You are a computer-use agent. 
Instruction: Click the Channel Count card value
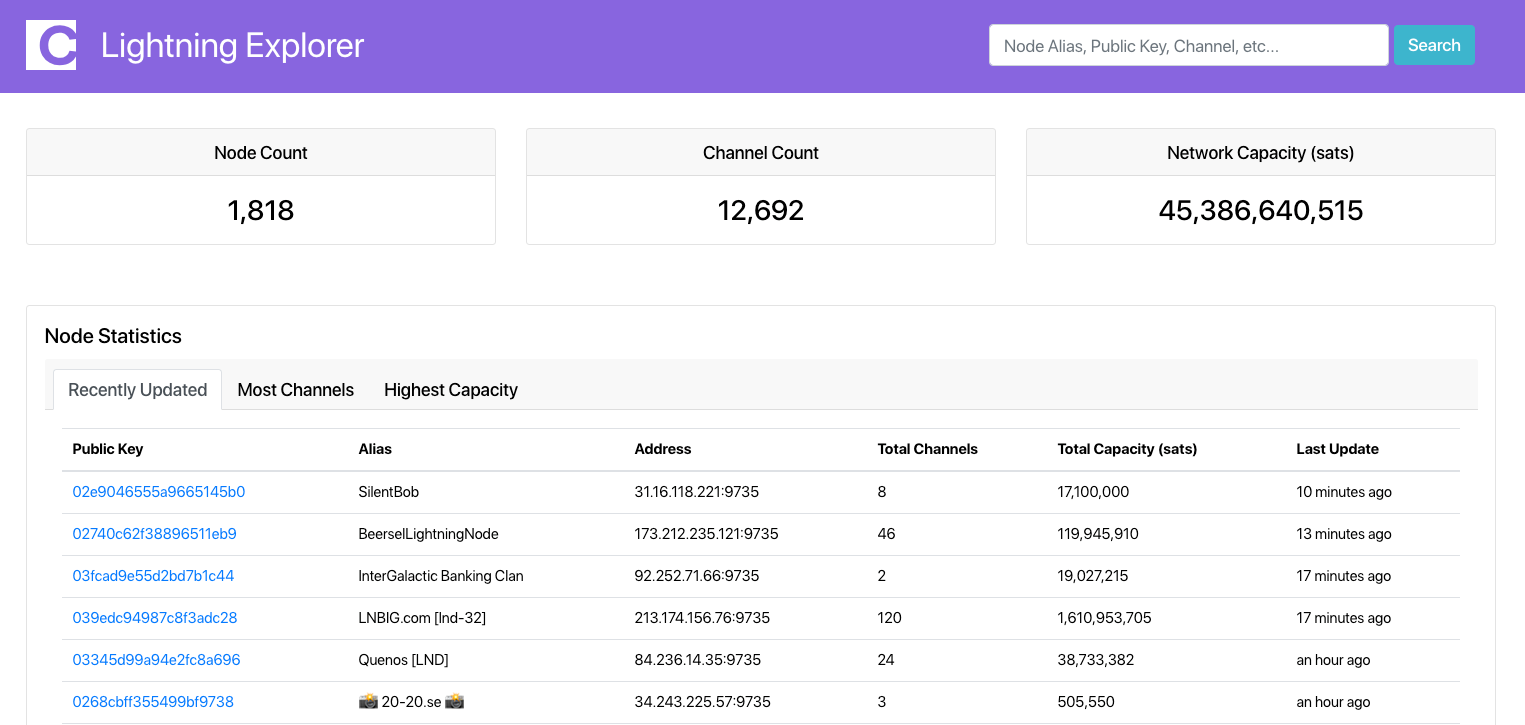760,210
